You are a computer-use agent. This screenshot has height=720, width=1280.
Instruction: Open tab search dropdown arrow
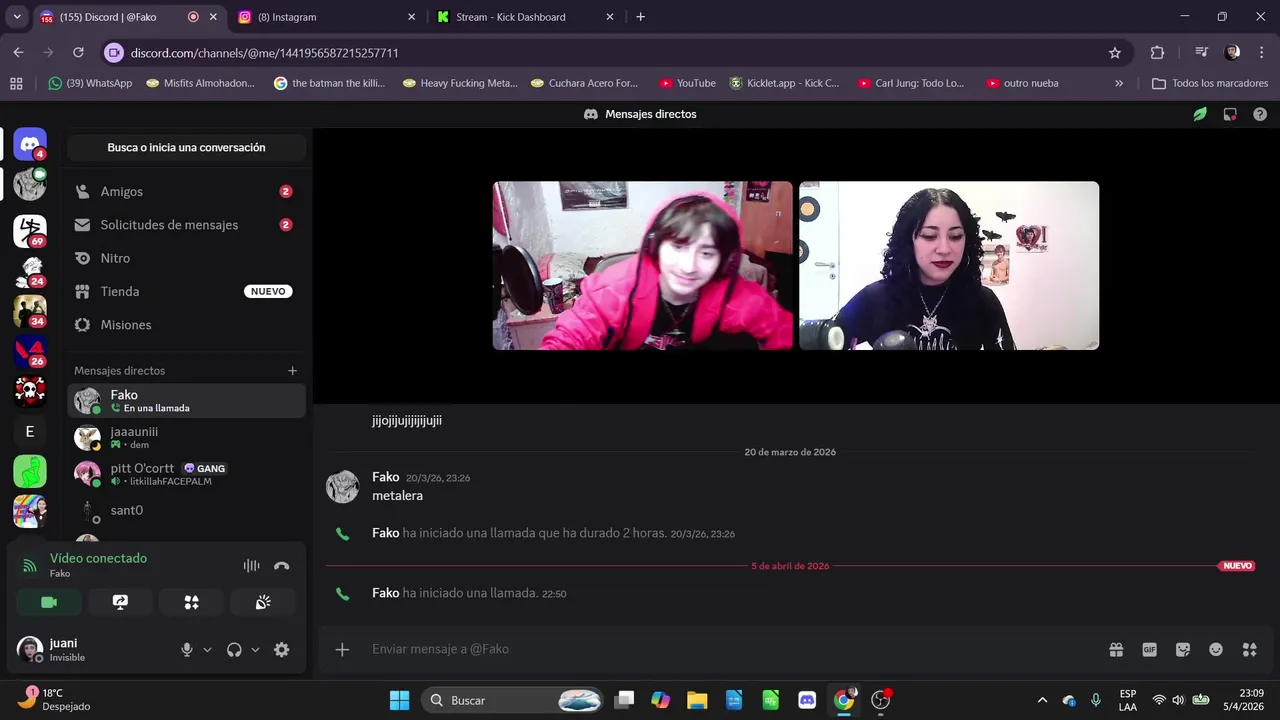coord(17,17)
